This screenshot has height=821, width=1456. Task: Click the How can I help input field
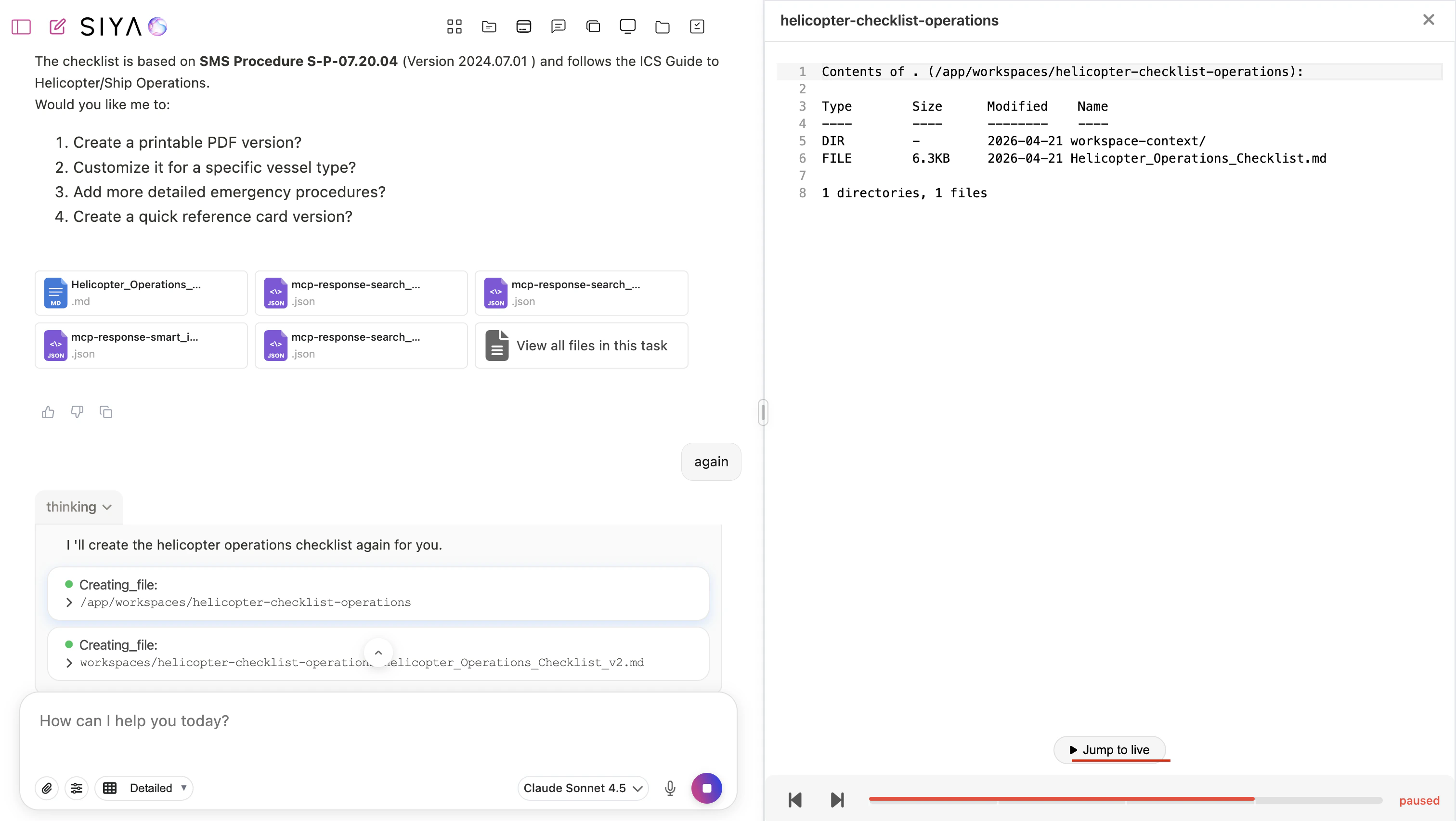[x=377, y=721]
